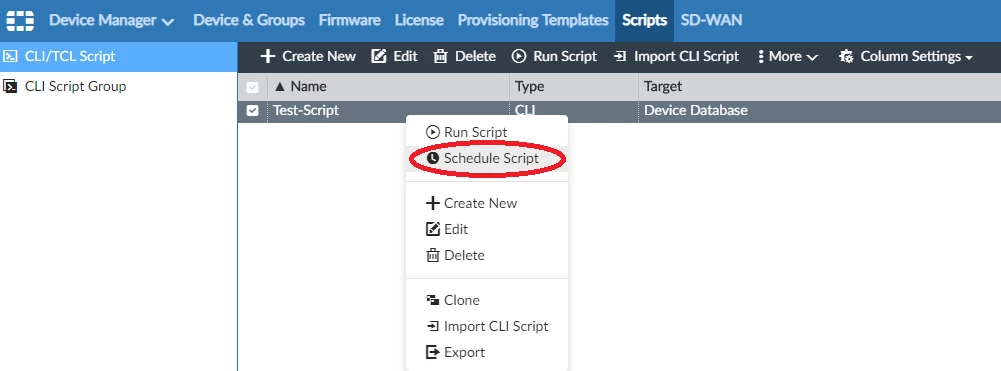Click the toolbar Edit button

coord(395,56)
